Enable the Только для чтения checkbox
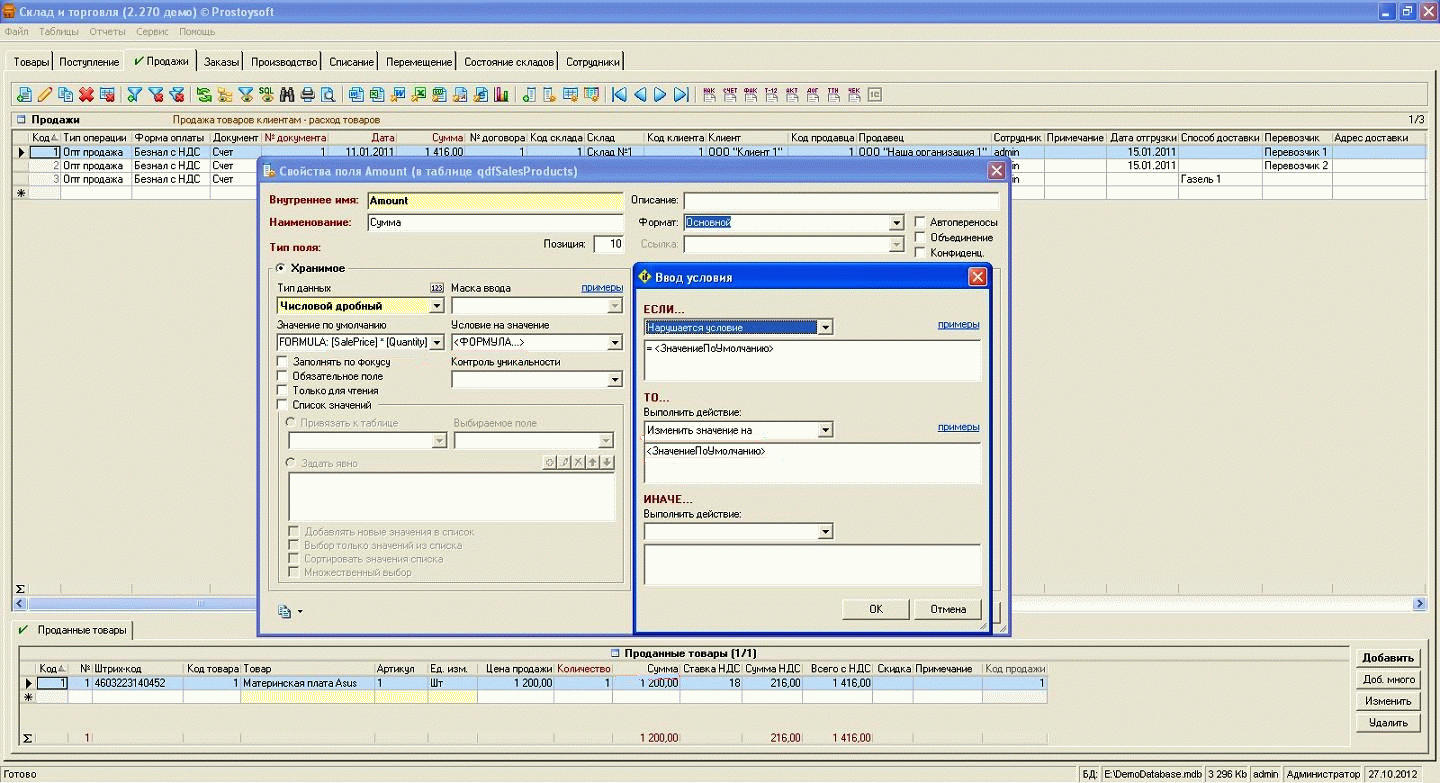This screenshot has width=1440, height=783. 282,390
